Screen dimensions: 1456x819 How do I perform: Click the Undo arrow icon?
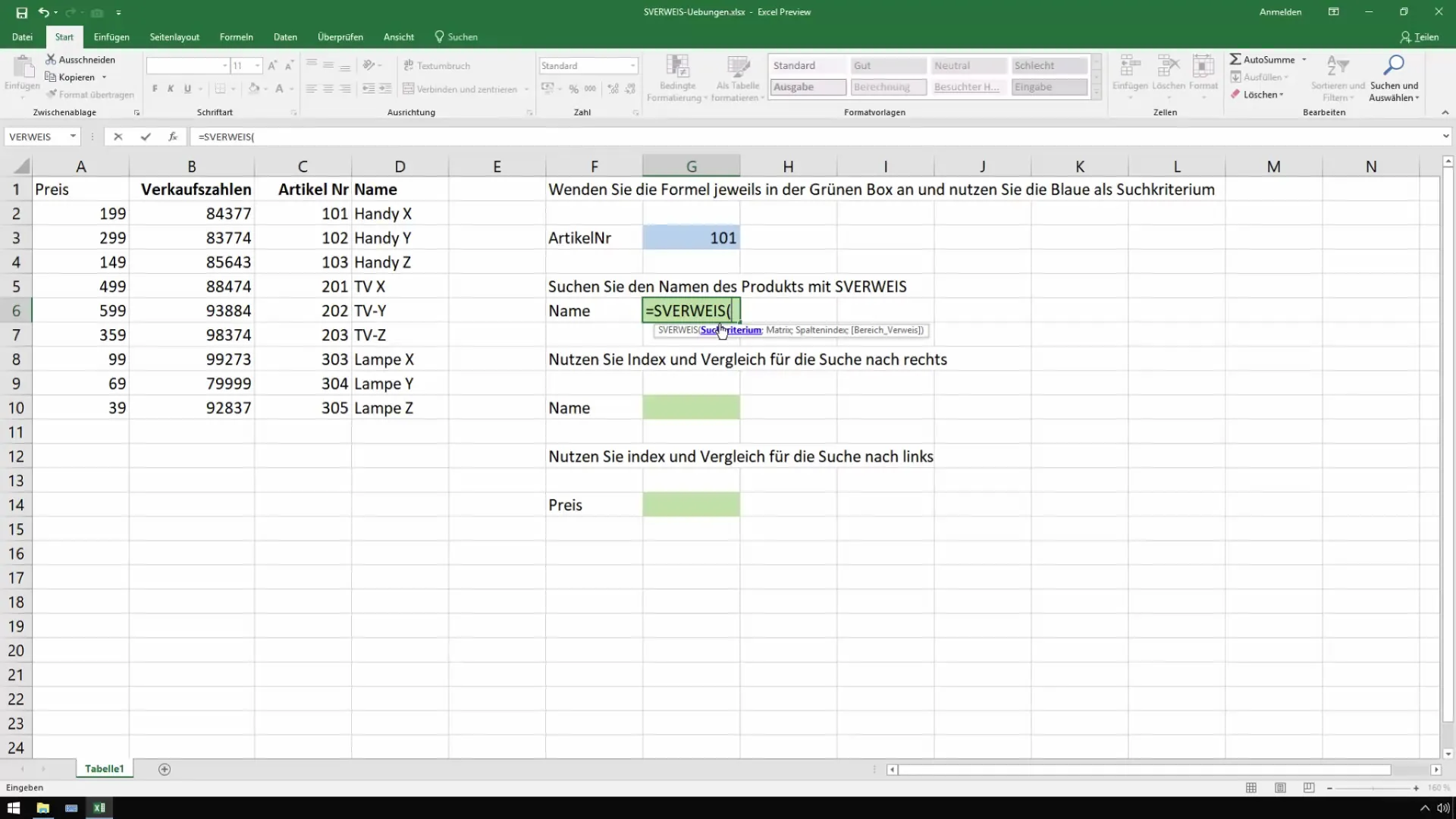[44, 12]
